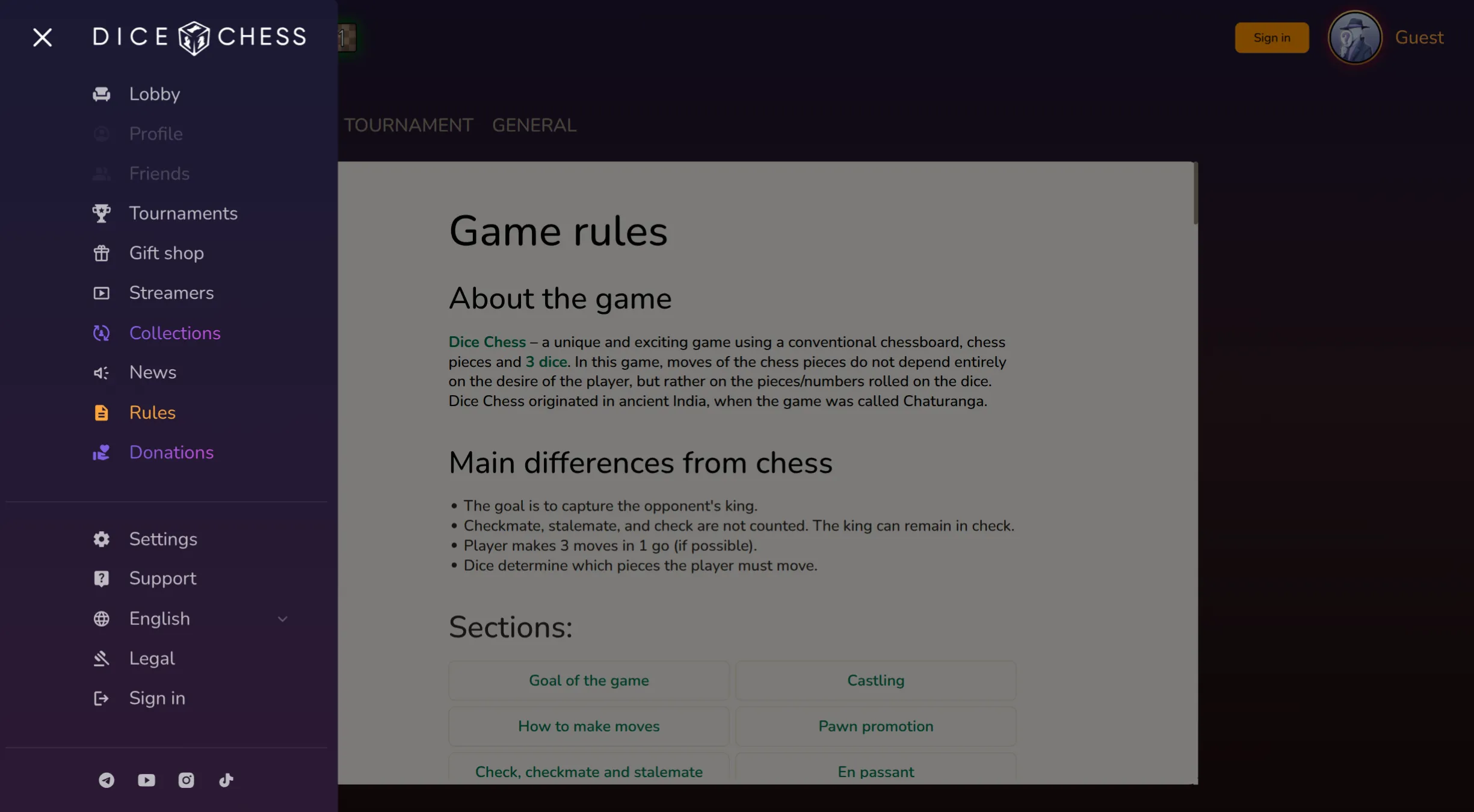Click the Gift shop present icon

click(101, 253)
